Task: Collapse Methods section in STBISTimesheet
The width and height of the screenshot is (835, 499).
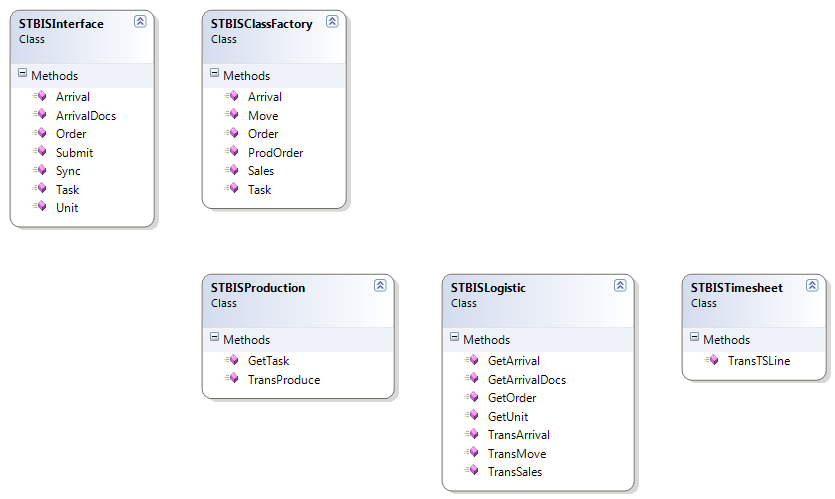Action: point(695,339)
